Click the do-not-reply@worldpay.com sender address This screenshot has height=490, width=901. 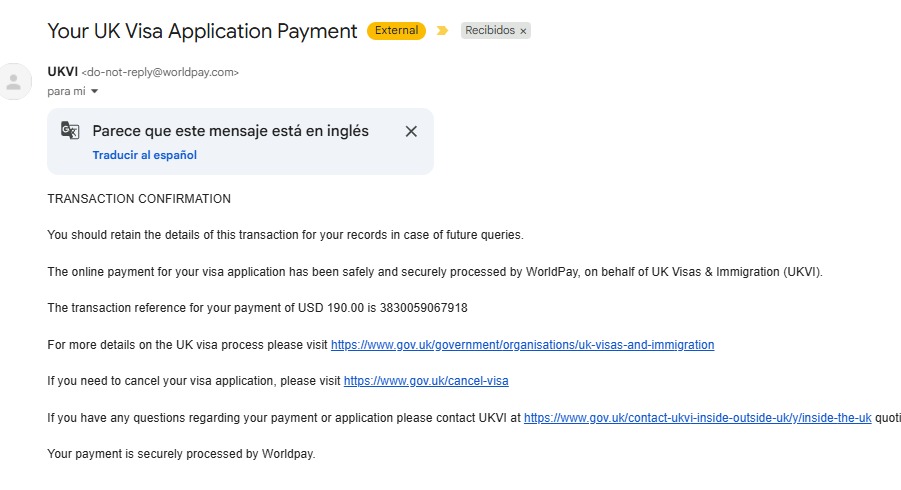(160, 72)
